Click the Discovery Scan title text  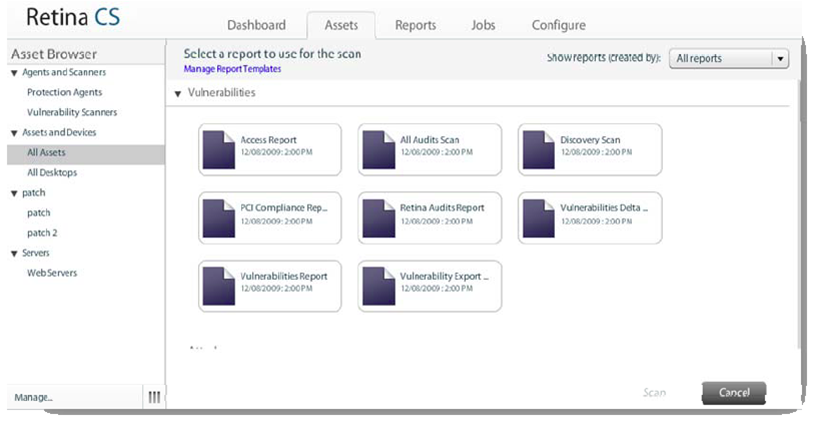click(590, 140)
